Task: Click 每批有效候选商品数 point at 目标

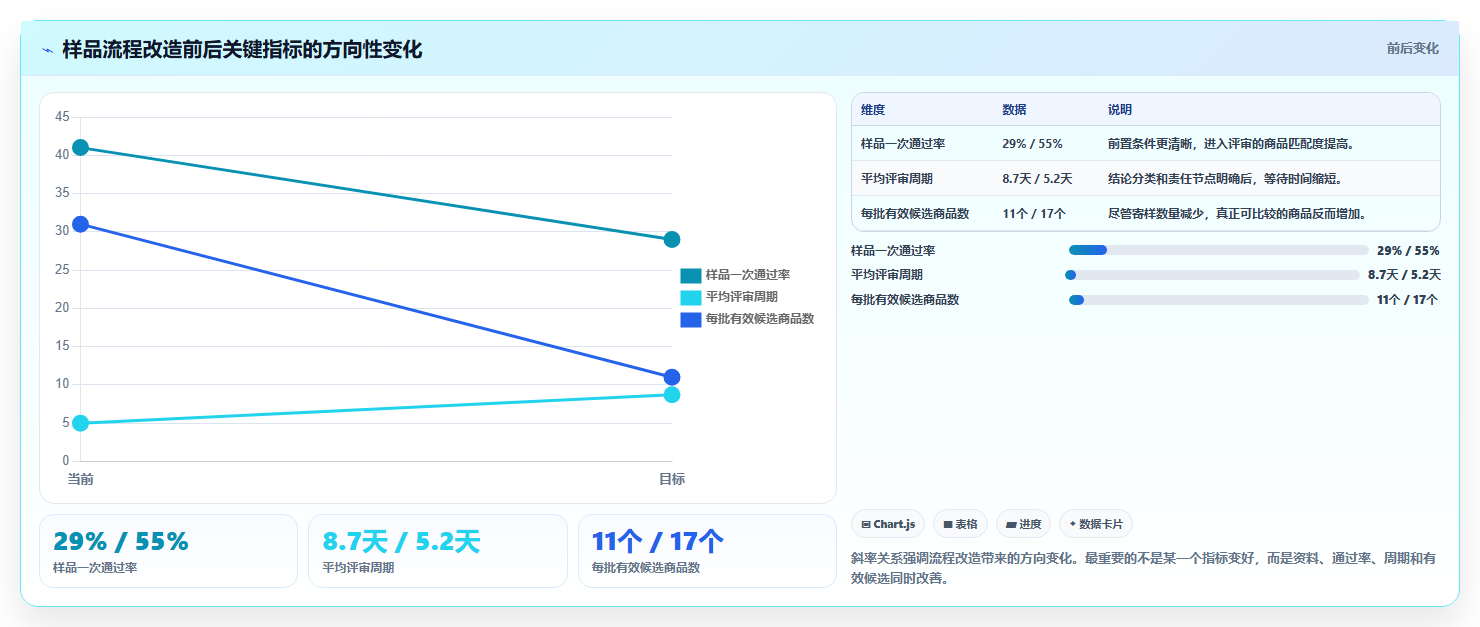Action: [x=672, y=377]
